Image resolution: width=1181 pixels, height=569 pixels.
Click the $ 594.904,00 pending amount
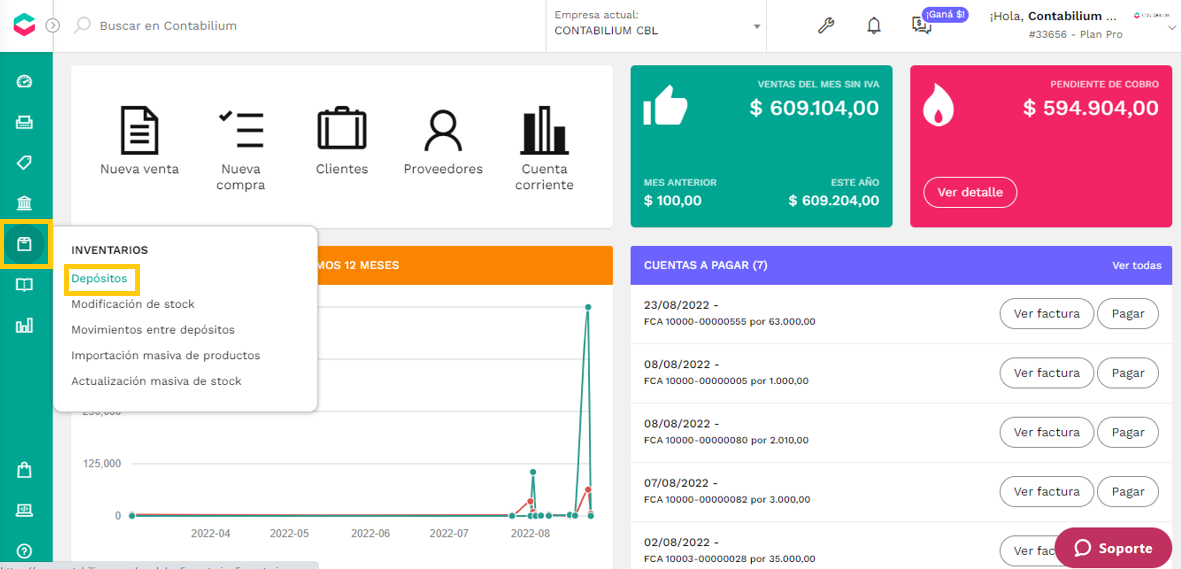pyautogui.click(x=1091, y=108)
